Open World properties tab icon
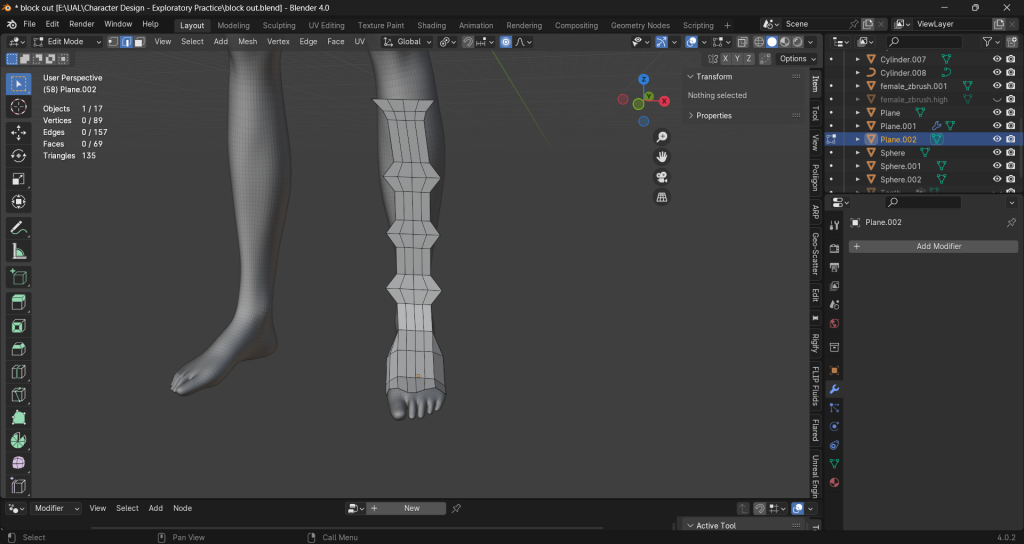The image size is (1024, 544). [834, 324]
